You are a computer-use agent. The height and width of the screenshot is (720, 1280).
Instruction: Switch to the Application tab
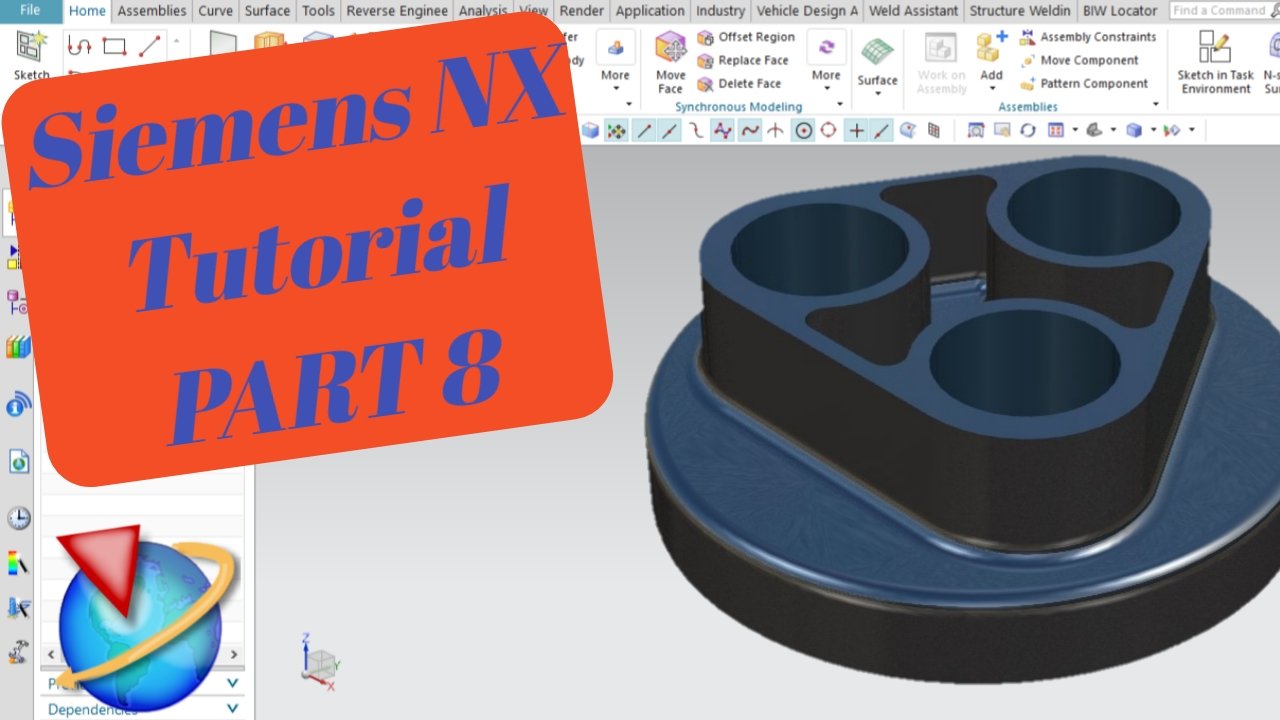coord(650,11)
